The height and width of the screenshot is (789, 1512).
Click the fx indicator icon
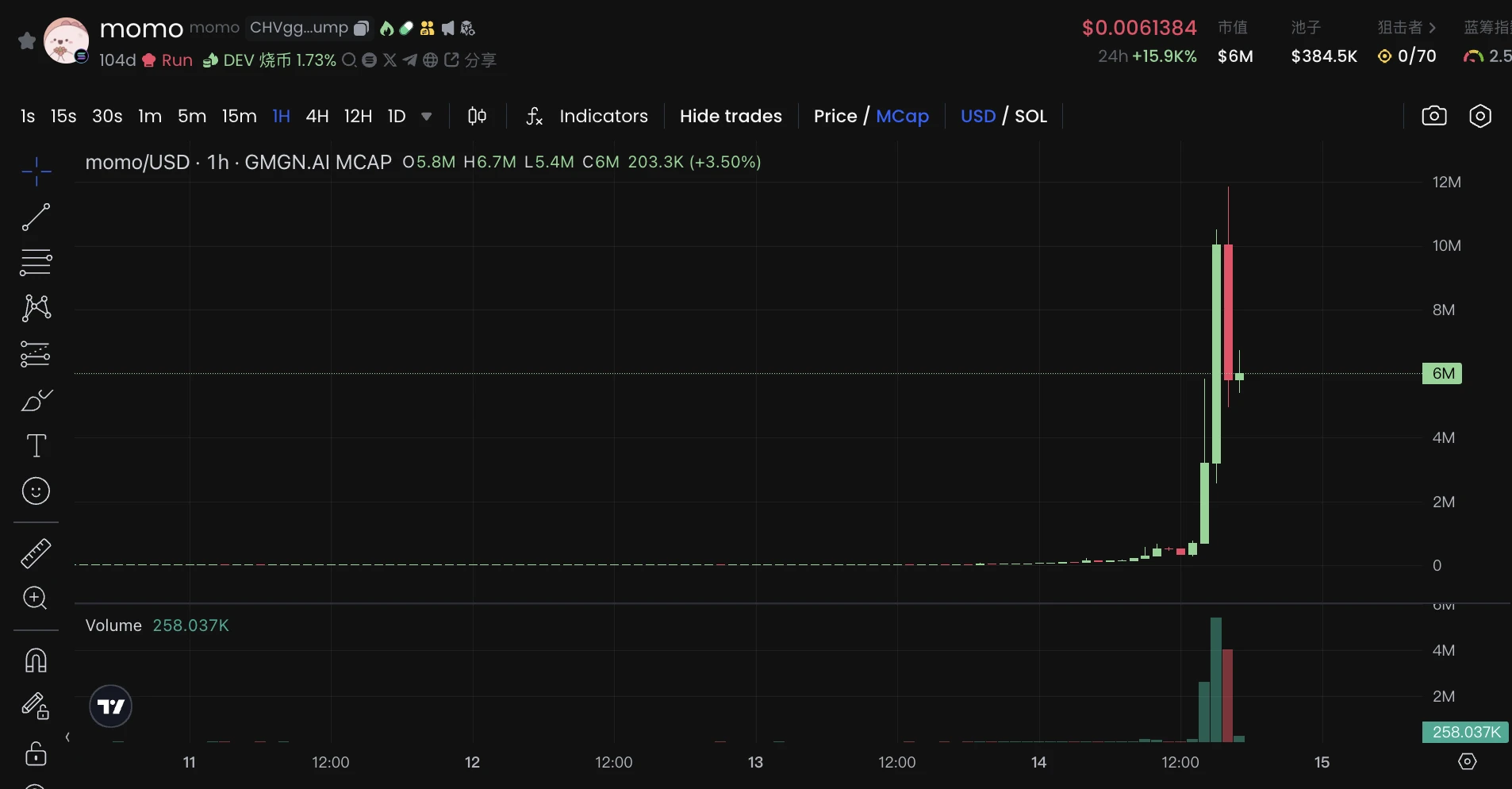pos(535,116)
